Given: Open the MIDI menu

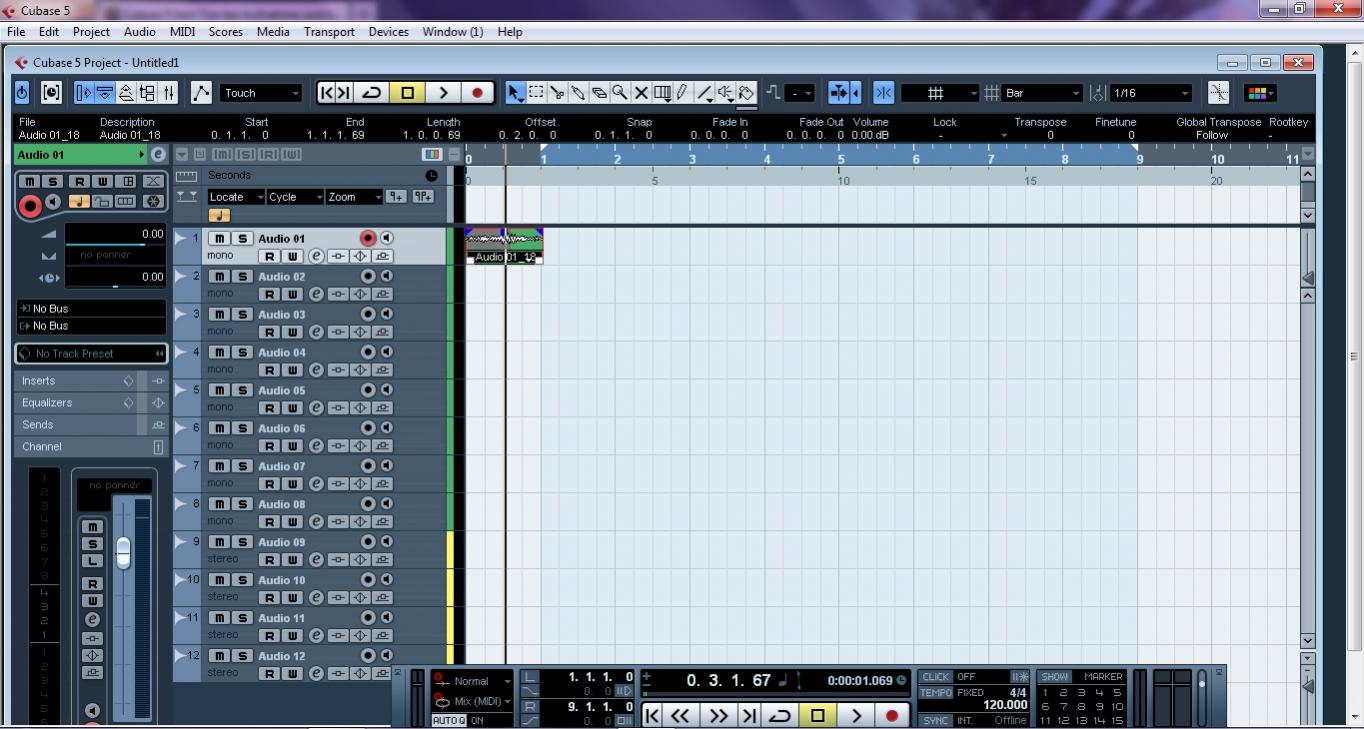Looking at the screenshot, I should (x=182, y=32).
